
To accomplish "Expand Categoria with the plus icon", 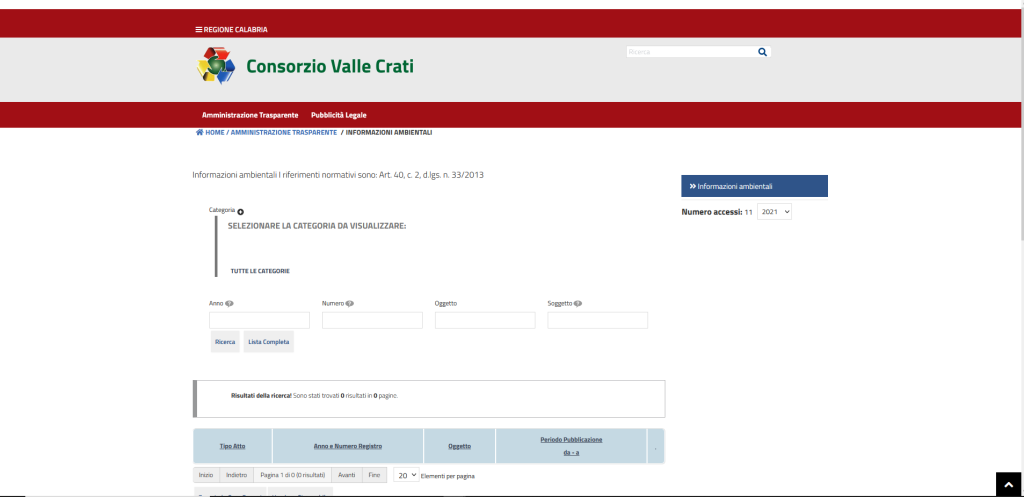I will (240, 212).
